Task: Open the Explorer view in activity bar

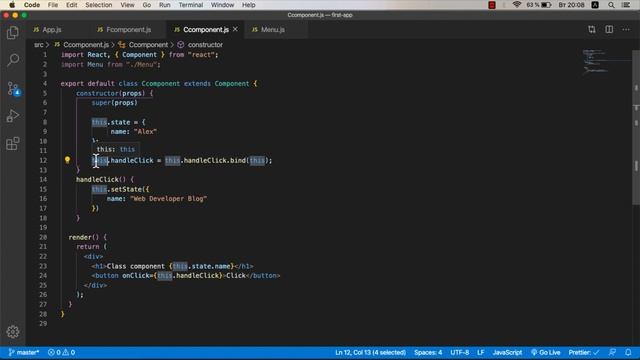Action: point(13,33)
